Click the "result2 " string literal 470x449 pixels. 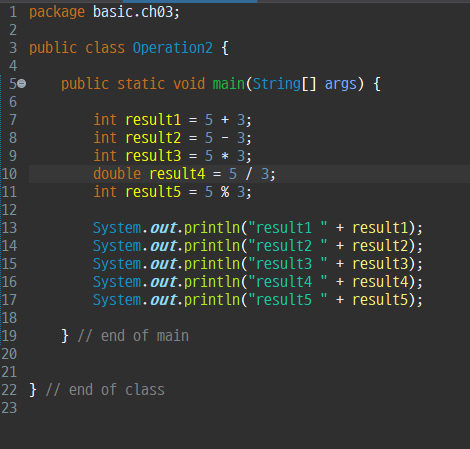pyautogui.click(x=288, y=246)
